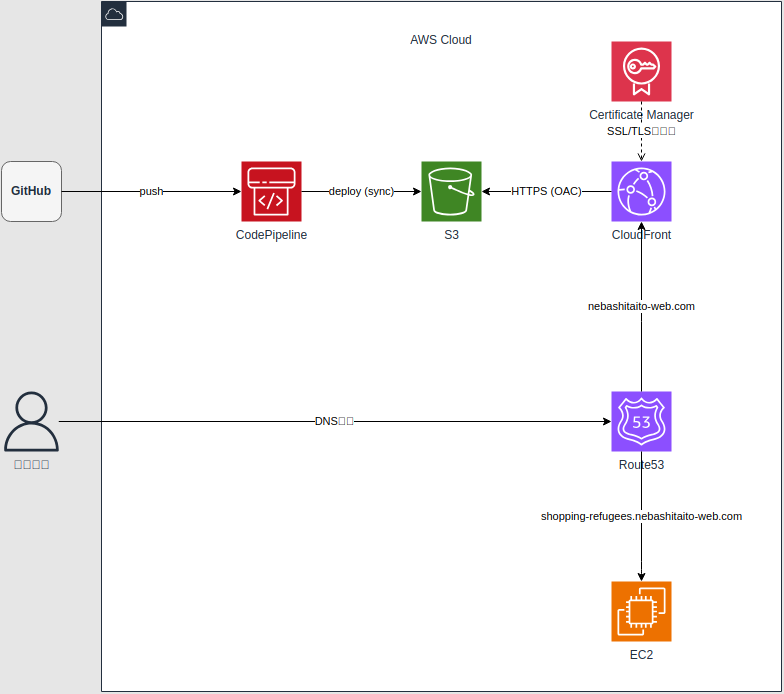Click the AWS Cloud title text
784x694 pixels.
click(x=440, y=40)
